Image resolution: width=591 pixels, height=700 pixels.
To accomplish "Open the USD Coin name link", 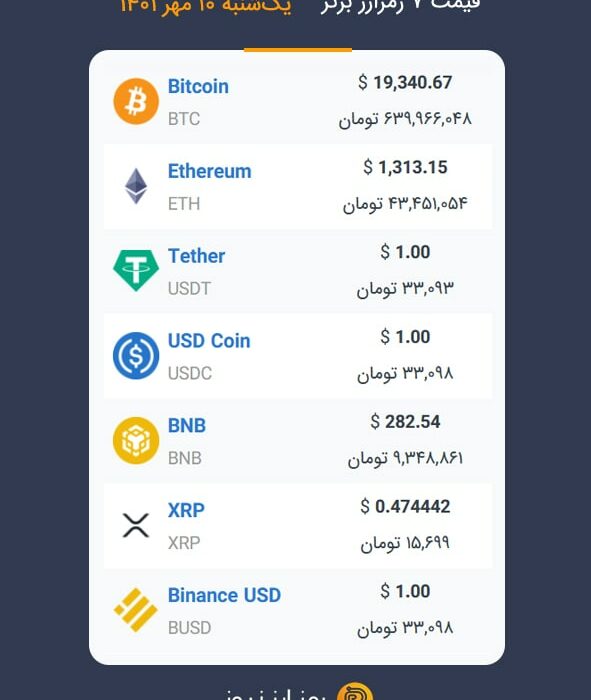I will click(x=209, y=341).
